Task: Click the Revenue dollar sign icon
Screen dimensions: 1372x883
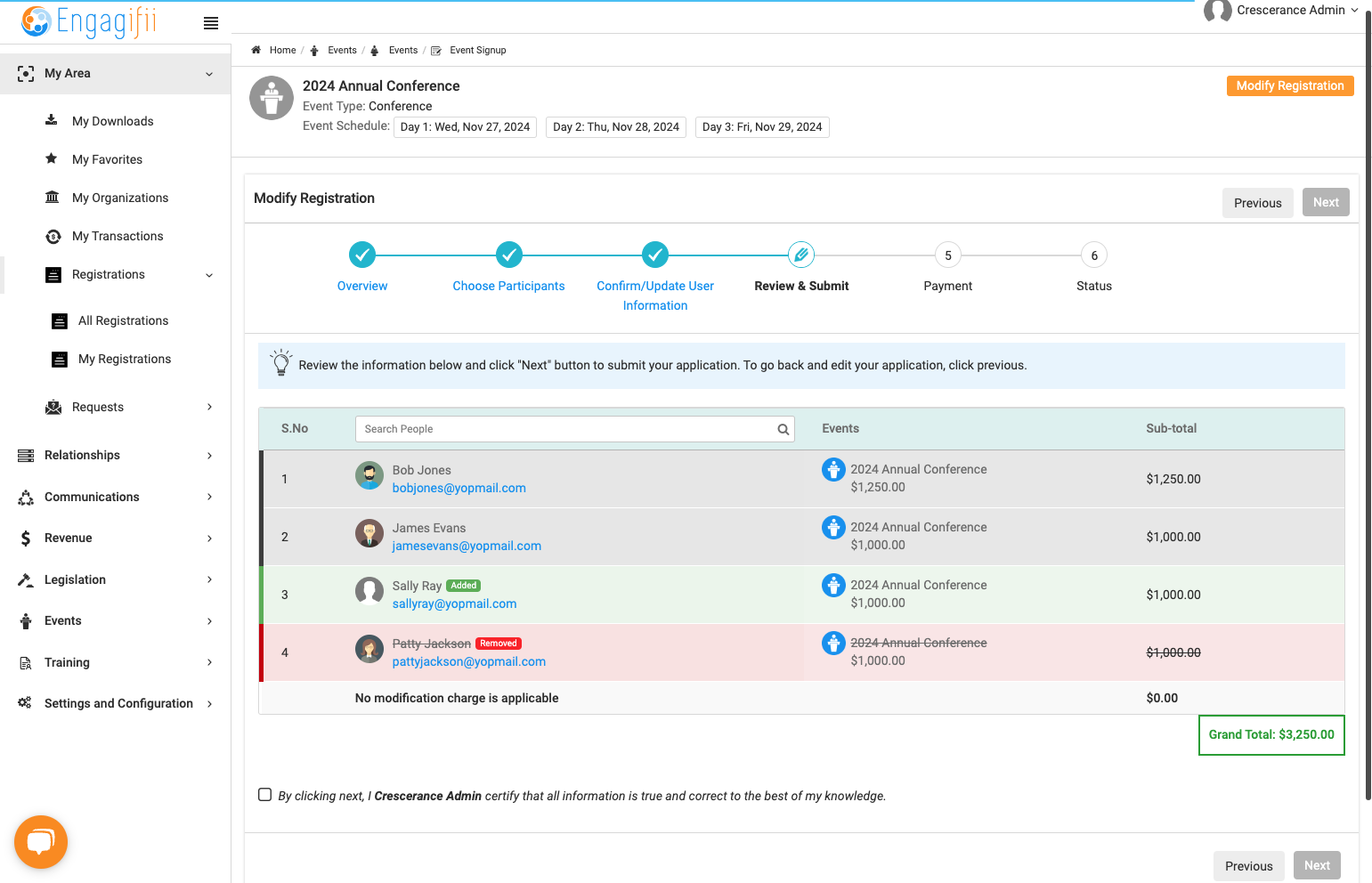Action: coord(26,538)
